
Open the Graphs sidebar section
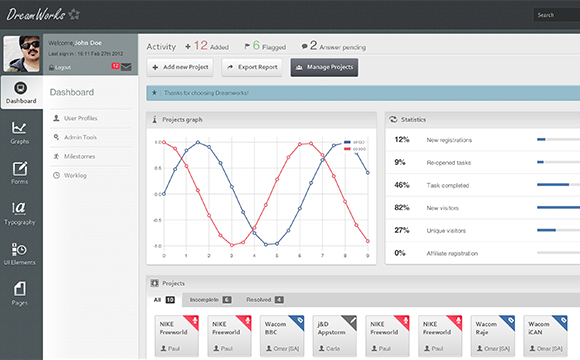pos(20,133)
